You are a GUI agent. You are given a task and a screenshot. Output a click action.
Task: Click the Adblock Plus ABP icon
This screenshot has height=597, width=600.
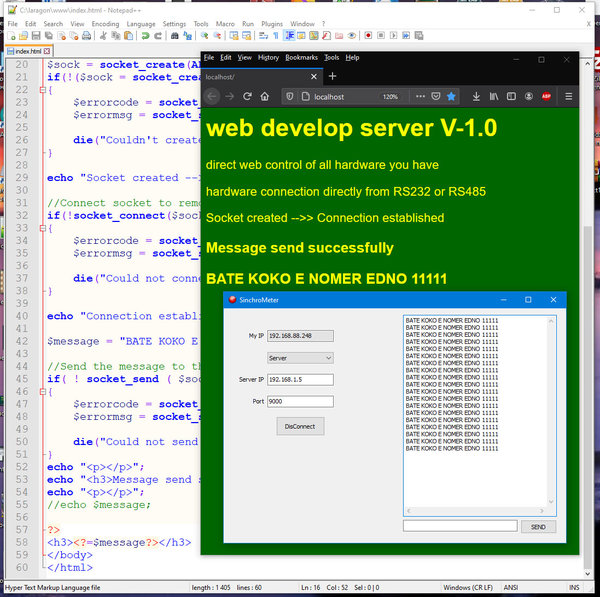coord(546,96)
